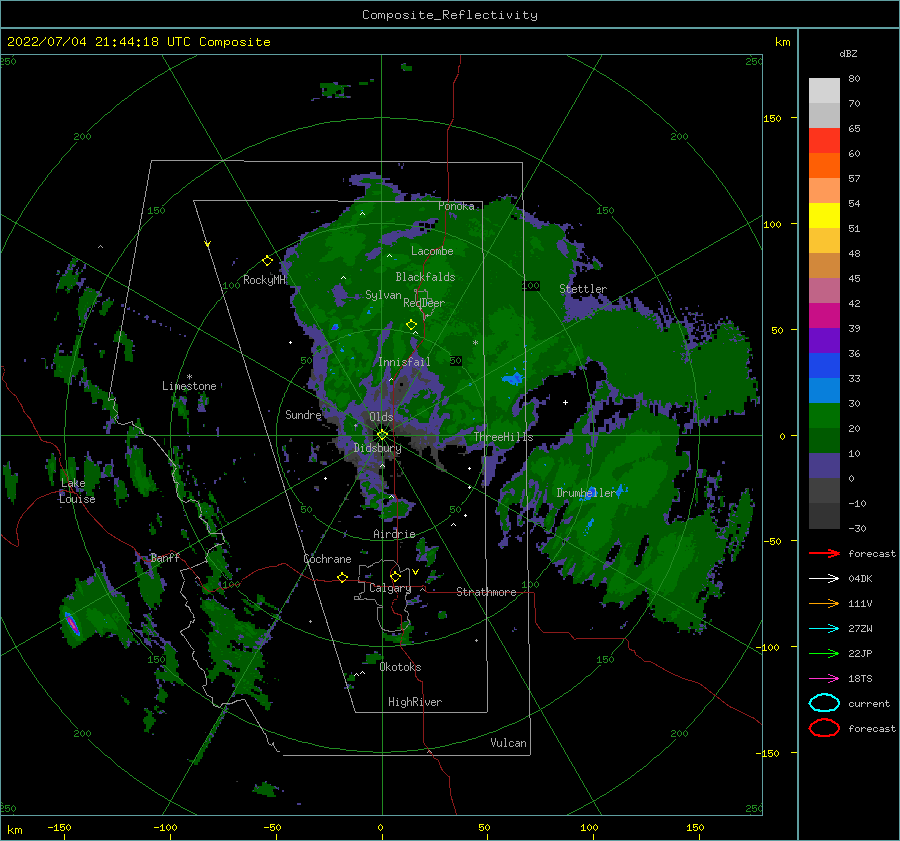Click the Ponoka city label
Screen dimensions: 900x841
[x=456, y=206]
